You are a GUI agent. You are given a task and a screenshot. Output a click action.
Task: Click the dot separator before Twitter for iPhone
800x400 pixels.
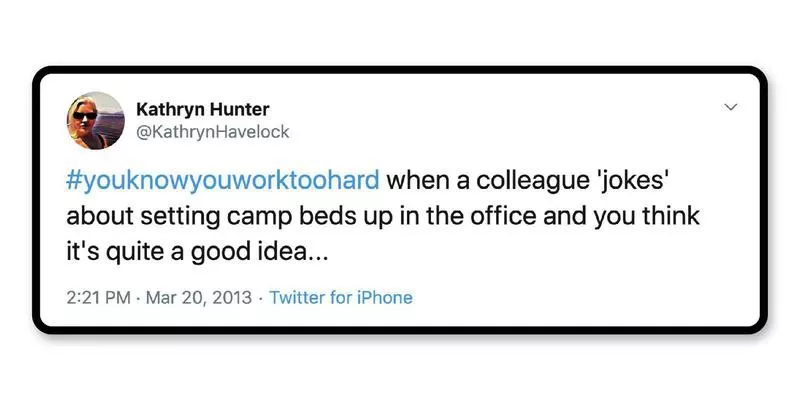[x=261, y=297]
